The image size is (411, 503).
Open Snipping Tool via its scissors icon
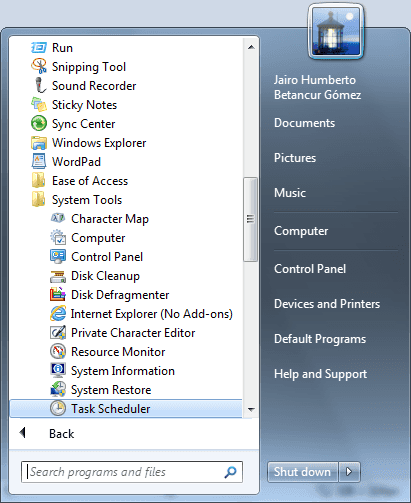coord(39,66)
